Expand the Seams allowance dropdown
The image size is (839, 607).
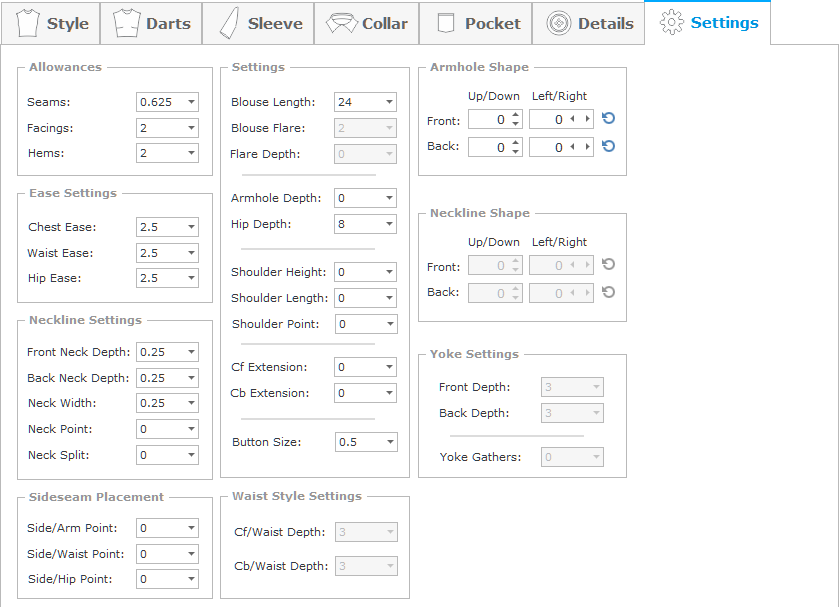(190, 102)
